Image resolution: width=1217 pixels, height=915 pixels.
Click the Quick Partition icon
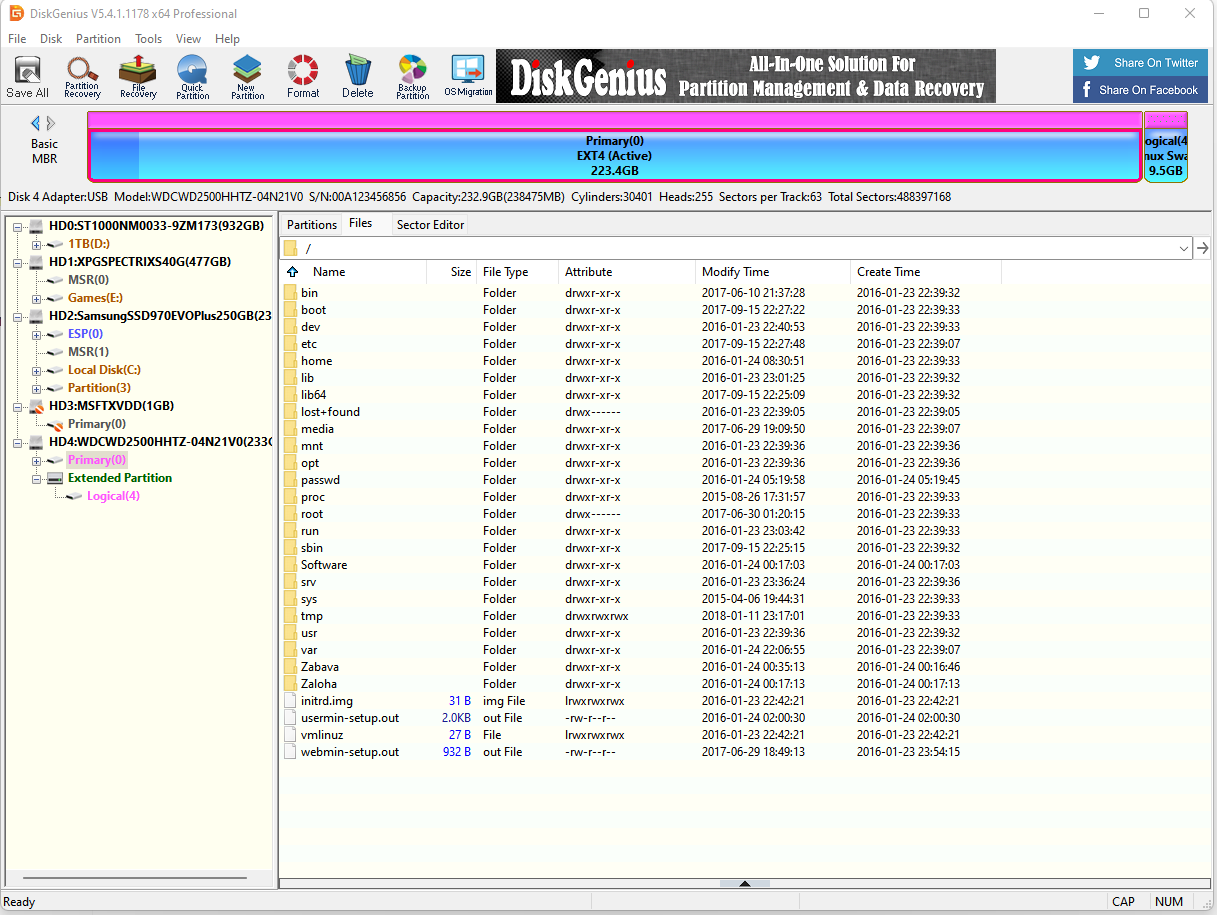(193, 76)
